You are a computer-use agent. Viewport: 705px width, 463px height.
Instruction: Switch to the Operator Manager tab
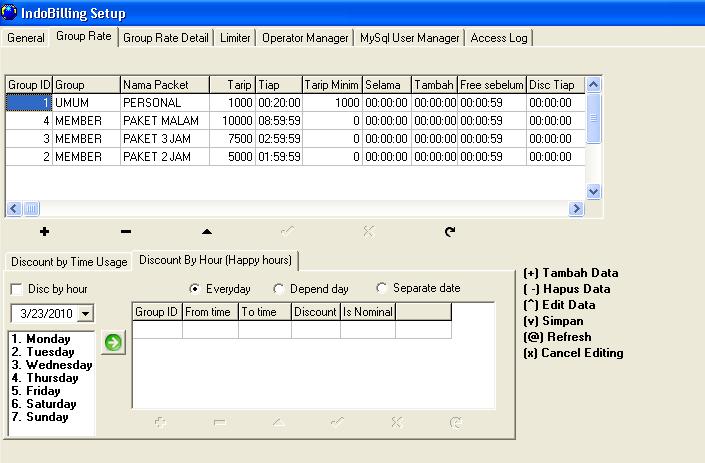[305, 38]
